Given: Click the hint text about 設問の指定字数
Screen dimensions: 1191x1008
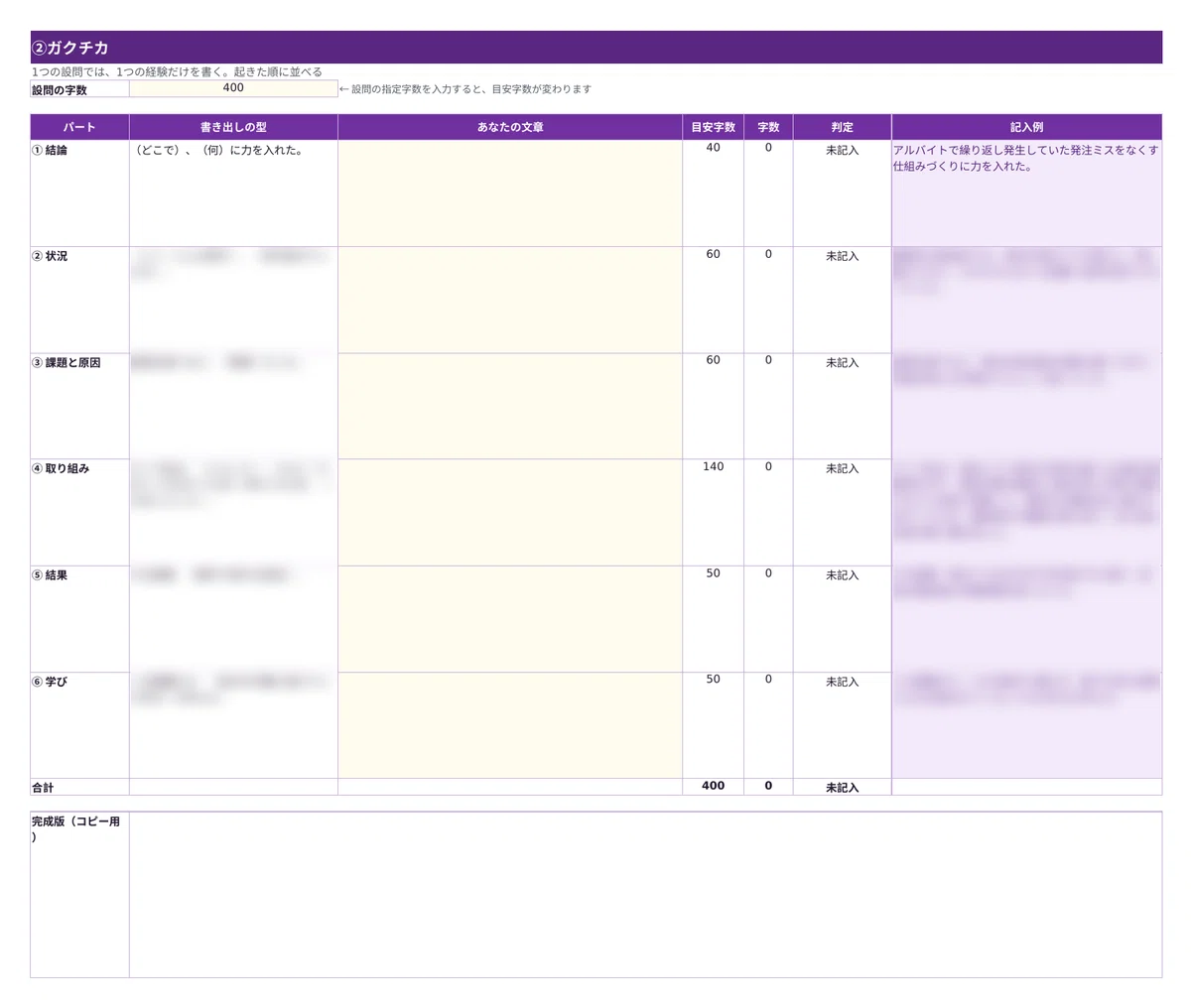Looking at the screenshot, I should pos(465,89).
